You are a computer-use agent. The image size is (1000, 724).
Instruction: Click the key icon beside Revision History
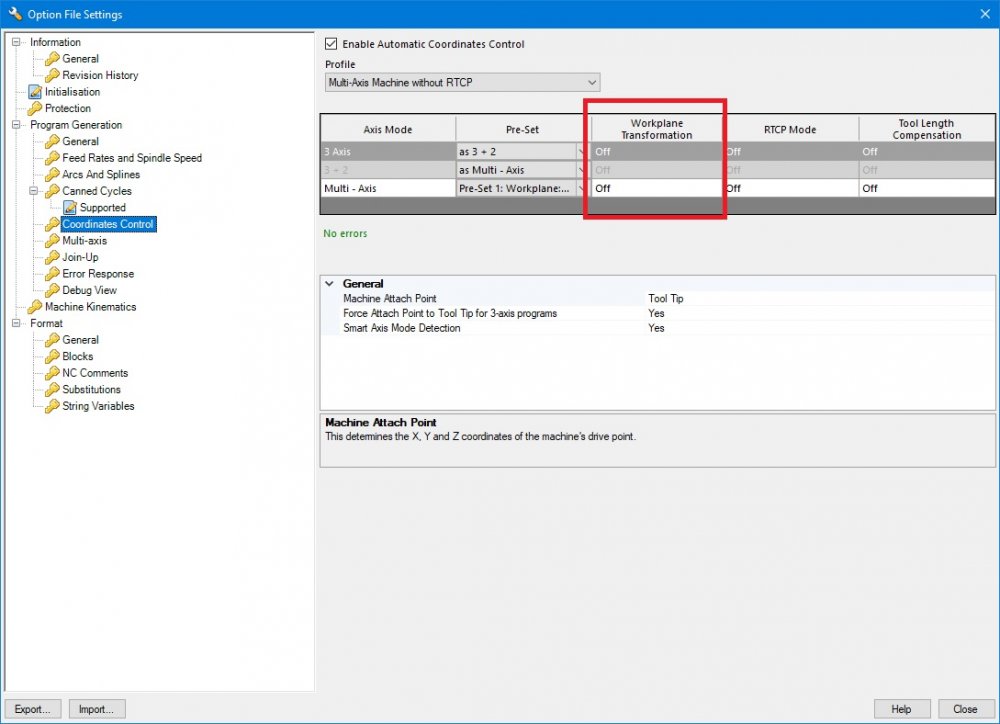click(x=52, y=75)
